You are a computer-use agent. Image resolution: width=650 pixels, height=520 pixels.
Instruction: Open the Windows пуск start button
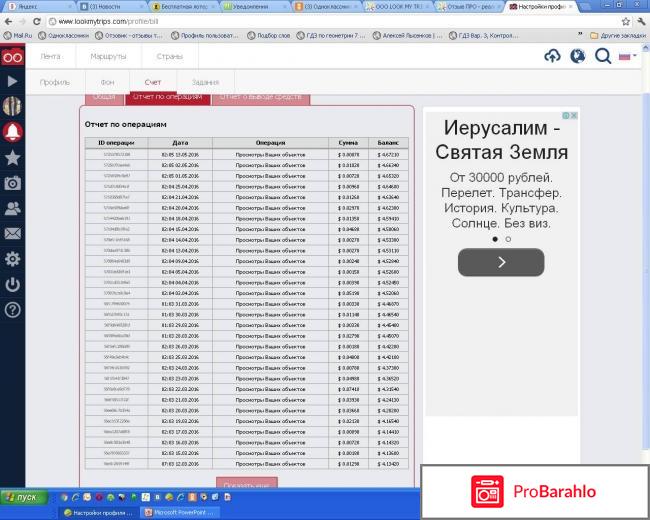click(x=25, y=497)
